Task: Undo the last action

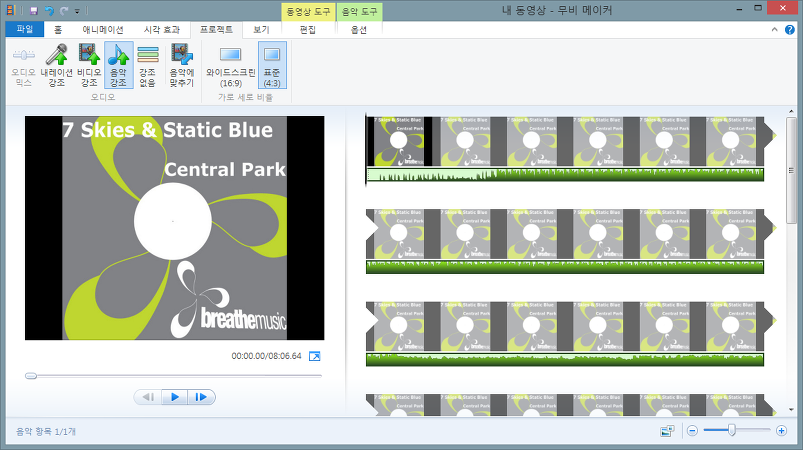Action: click(x=49, y=10)
